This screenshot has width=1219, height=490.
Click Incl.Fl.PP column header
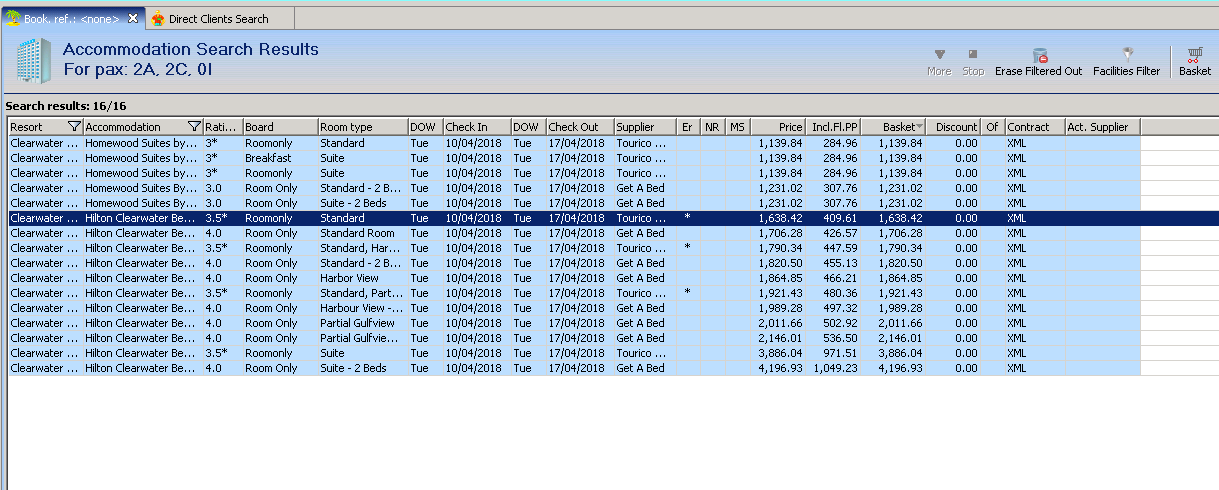coord(833,127)
